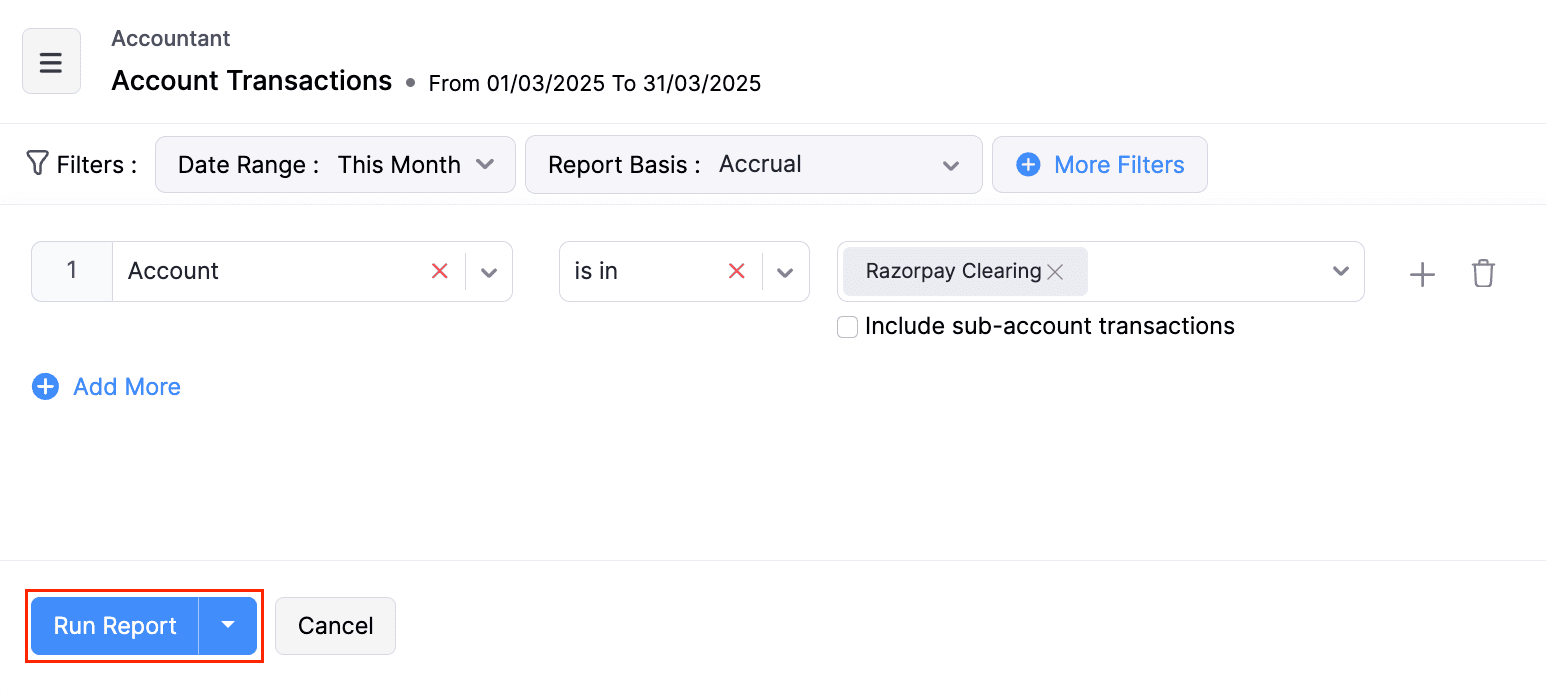Open the hamburger navigation menu
This screenshot has width=1546, height=690.
click(x=50, y=61)
